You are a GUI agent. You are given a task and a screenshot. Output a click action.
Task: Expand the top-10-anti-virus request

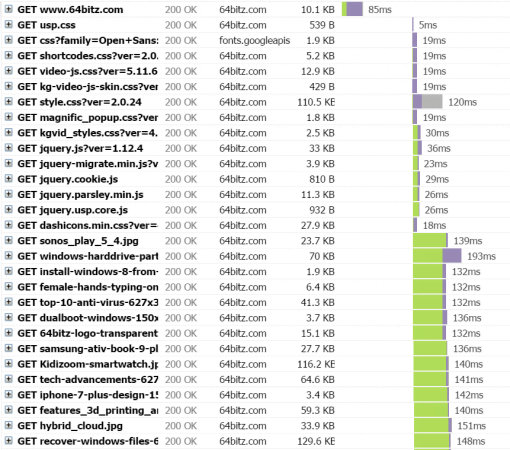[x=9, y=302]
